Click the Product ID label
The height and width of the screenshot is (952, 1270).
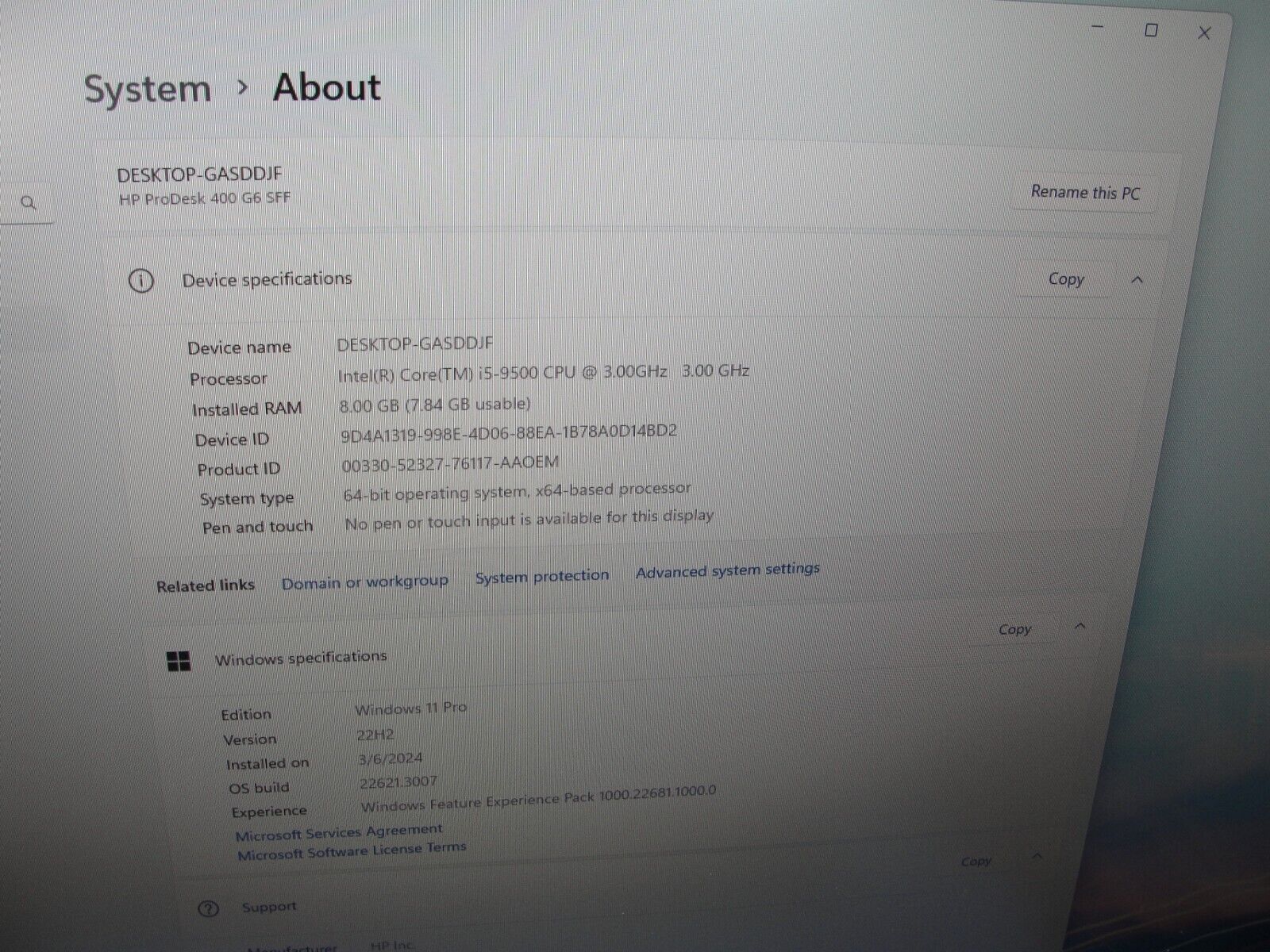(239, 470)
